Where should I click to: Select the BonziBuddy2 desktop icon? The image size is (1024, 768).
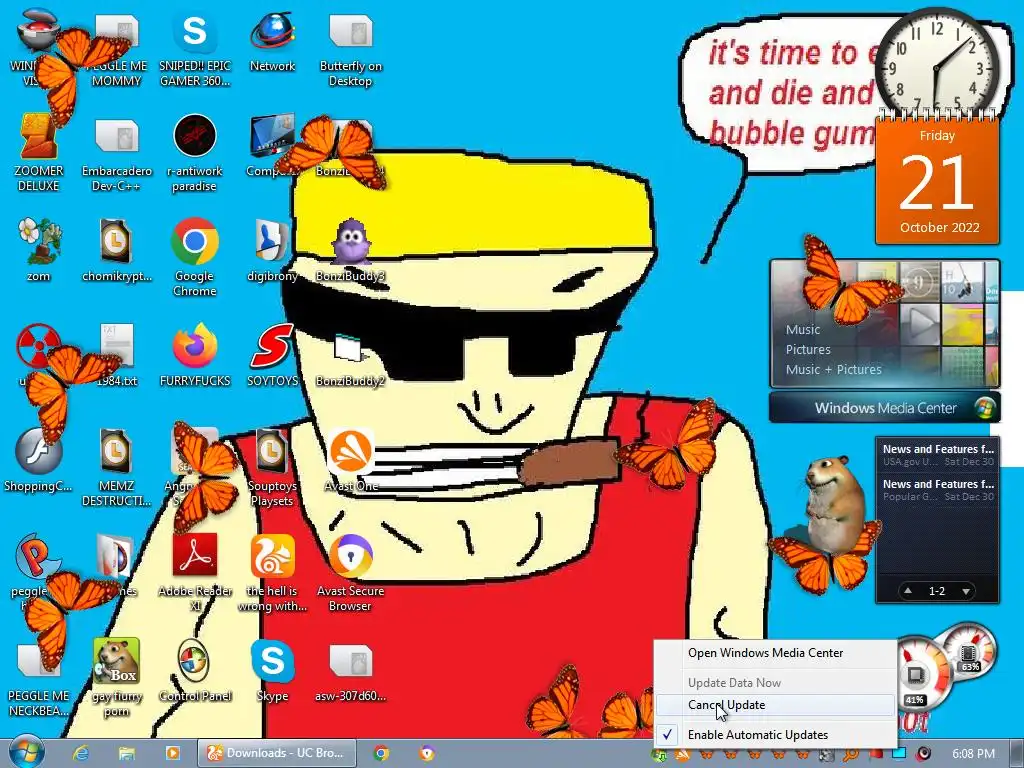(x=351, y=358)
